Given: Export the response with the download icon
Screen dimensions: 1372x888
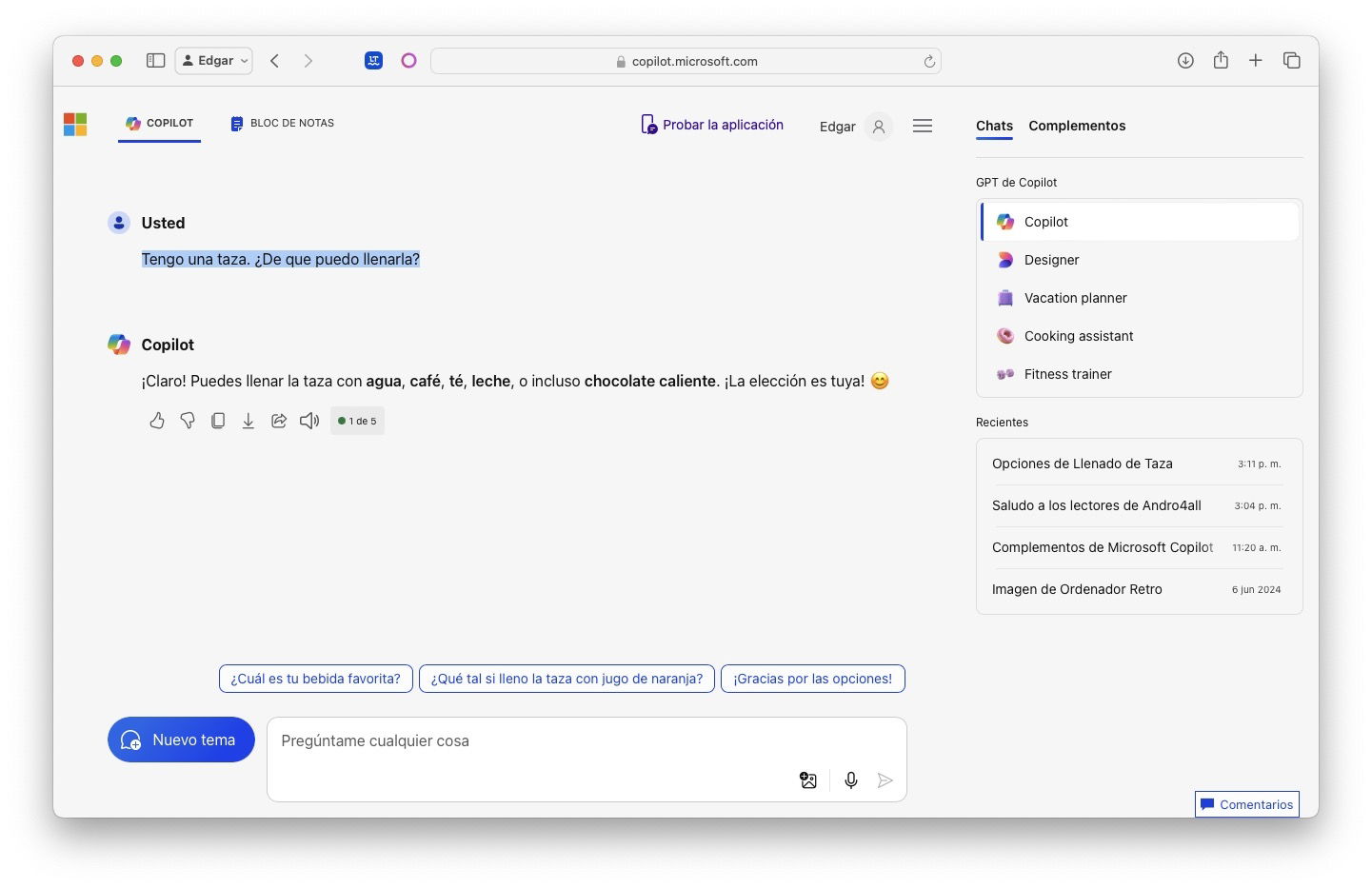Looking at the screenshot, I should [248, 421].
